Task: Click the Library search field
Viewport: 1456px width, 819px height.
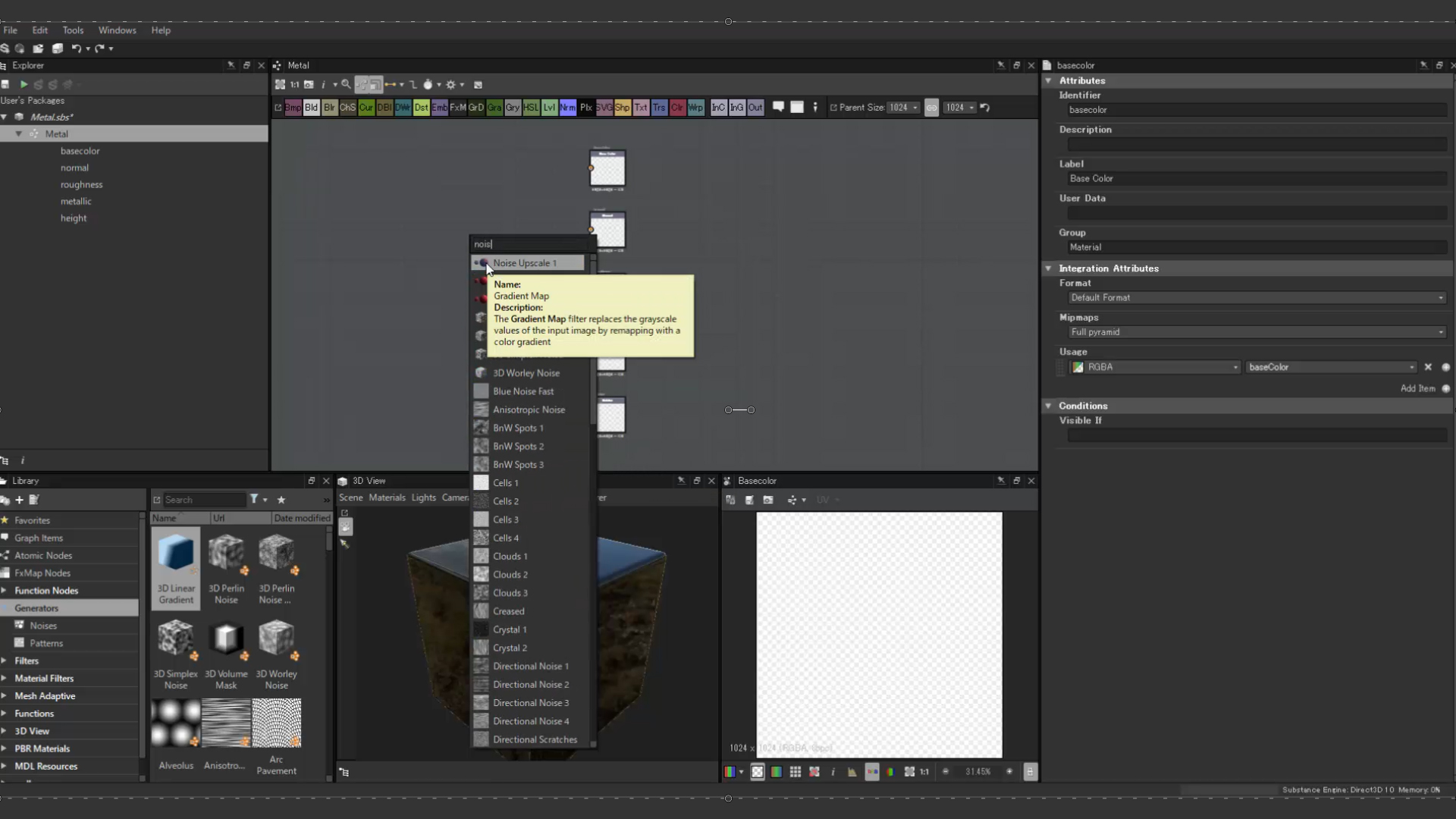Action: tap(203, 500)
